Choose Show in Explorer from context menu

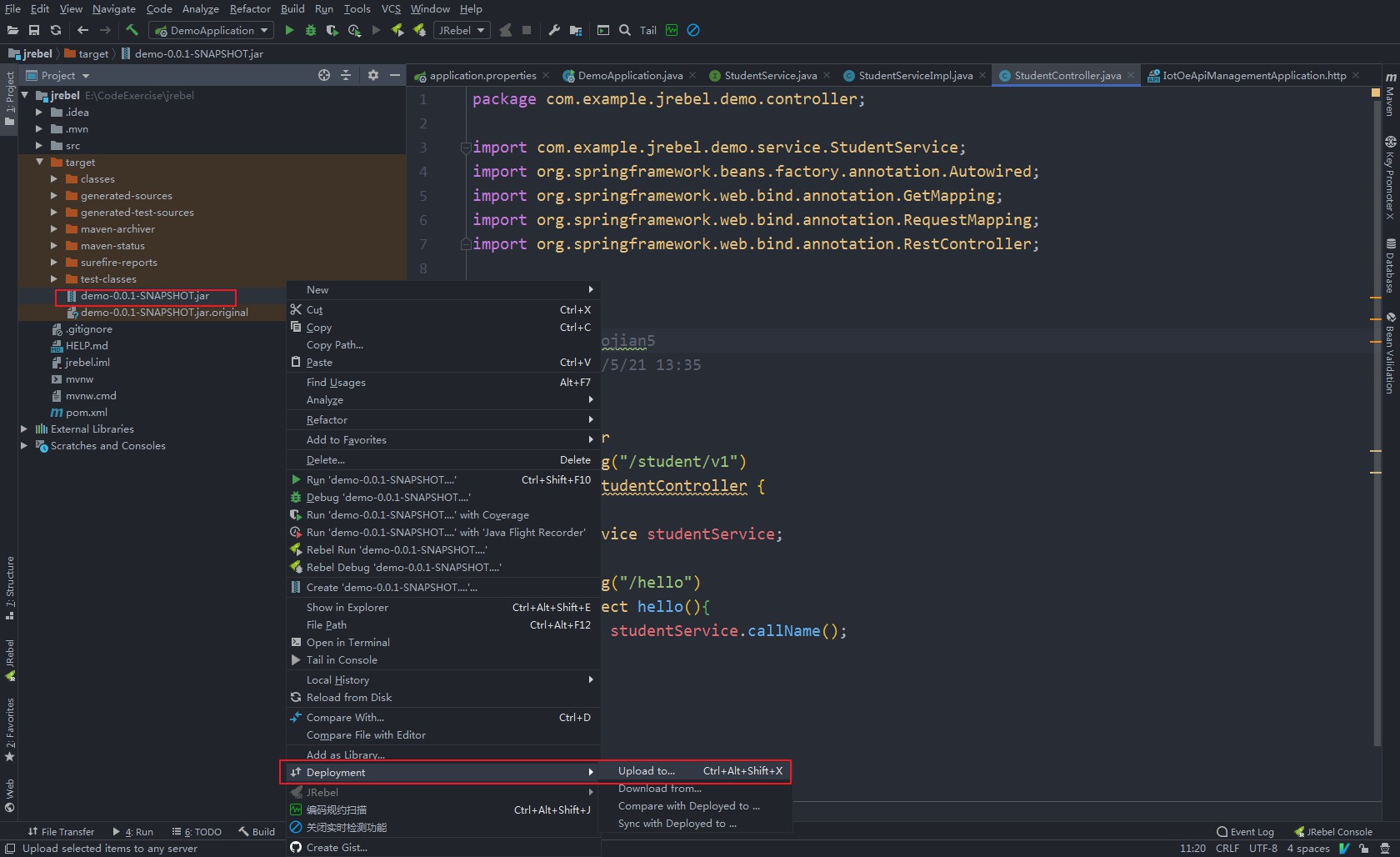tap(442, 608)
